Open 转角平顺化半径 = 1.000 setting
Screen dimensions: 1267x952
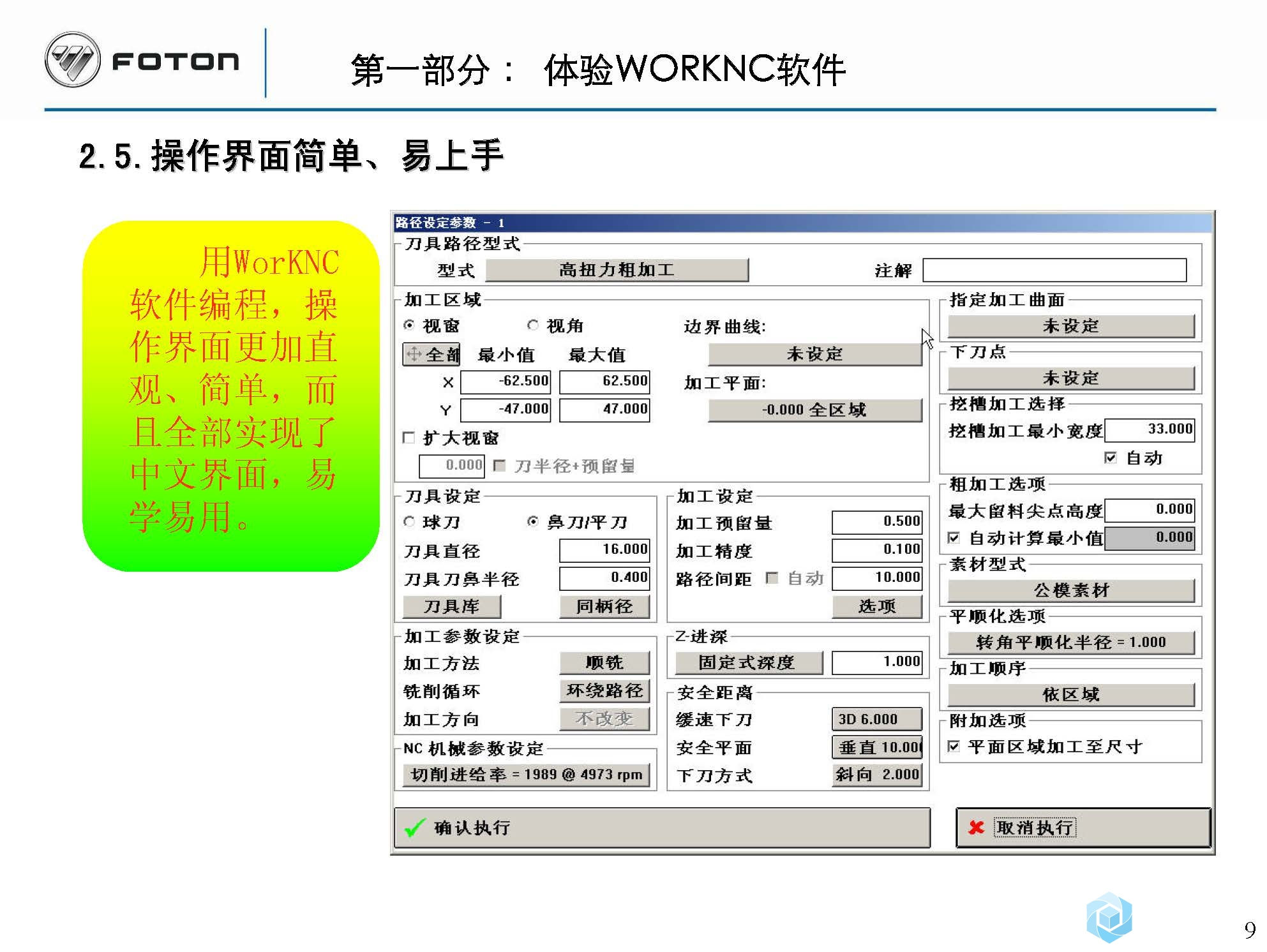point(1071,643)
